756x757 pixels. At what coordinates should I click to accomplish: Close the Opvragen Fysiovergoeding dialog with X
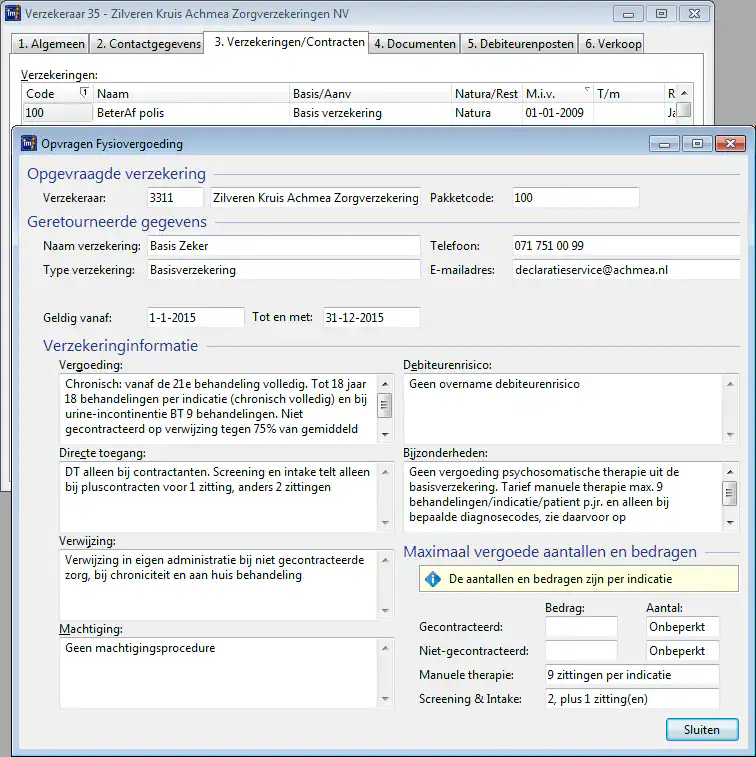click(729, 144)
